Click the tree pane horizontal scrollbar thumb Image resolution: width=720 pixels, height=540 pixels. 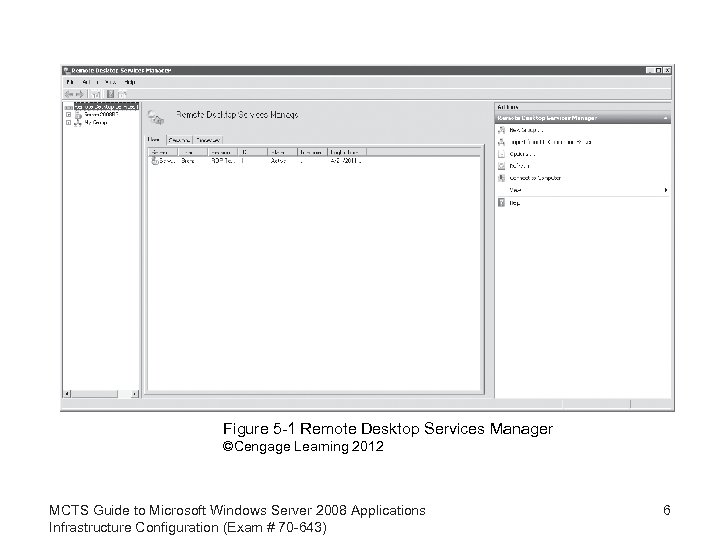[x=95, y=394]
